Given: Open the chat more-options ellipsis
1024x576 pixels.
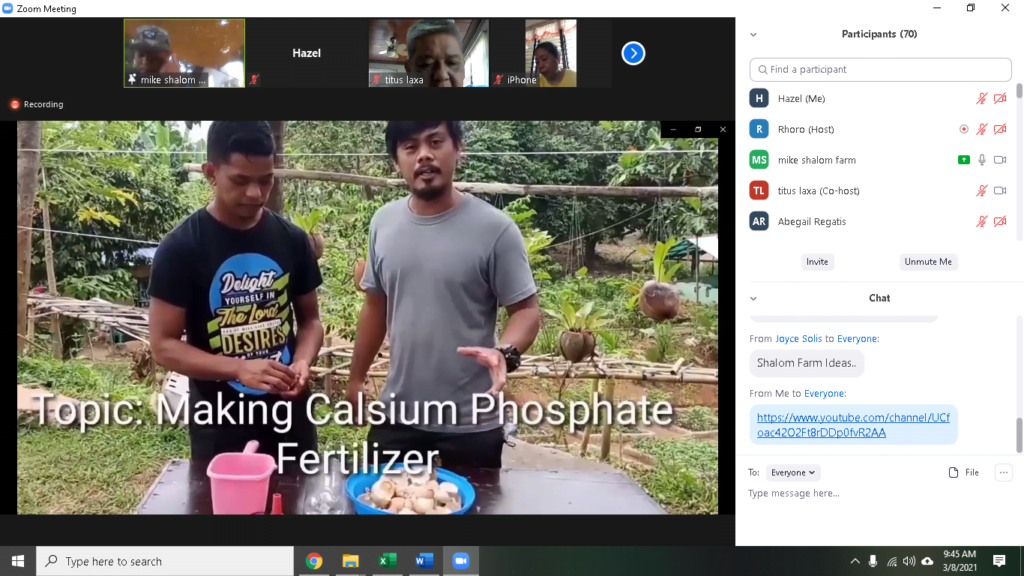Looking at the screenshot, I should click(1003, 472).
